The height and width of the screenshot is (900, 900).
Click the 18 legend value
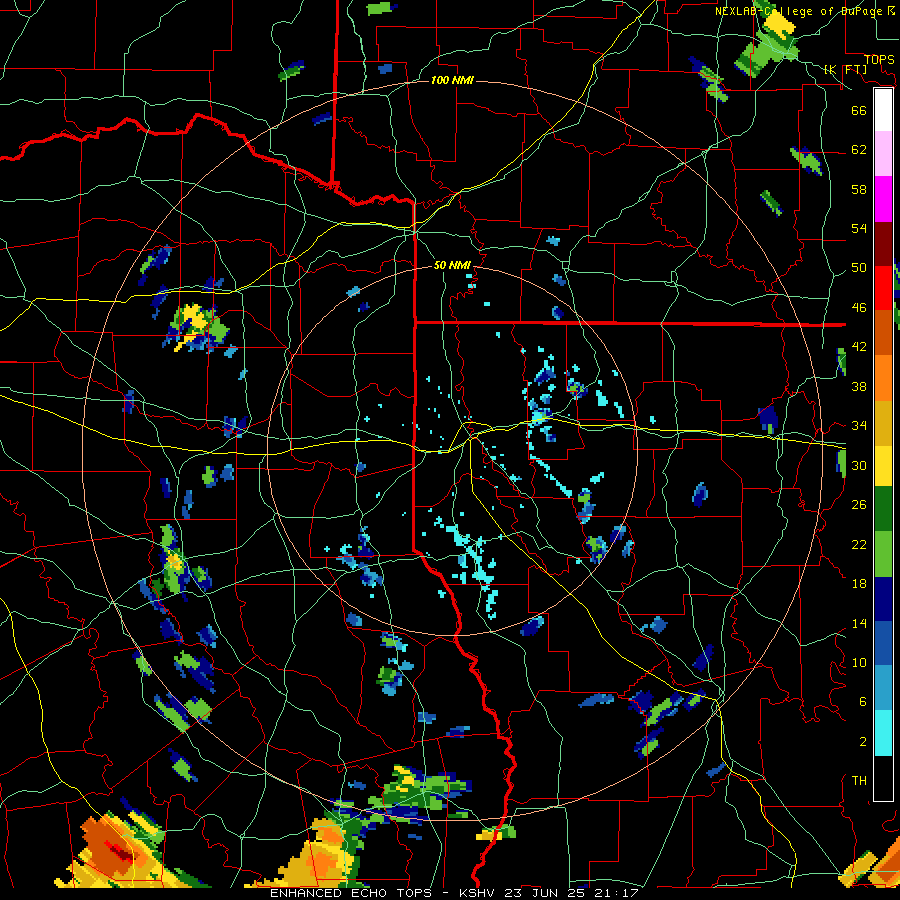859,584
